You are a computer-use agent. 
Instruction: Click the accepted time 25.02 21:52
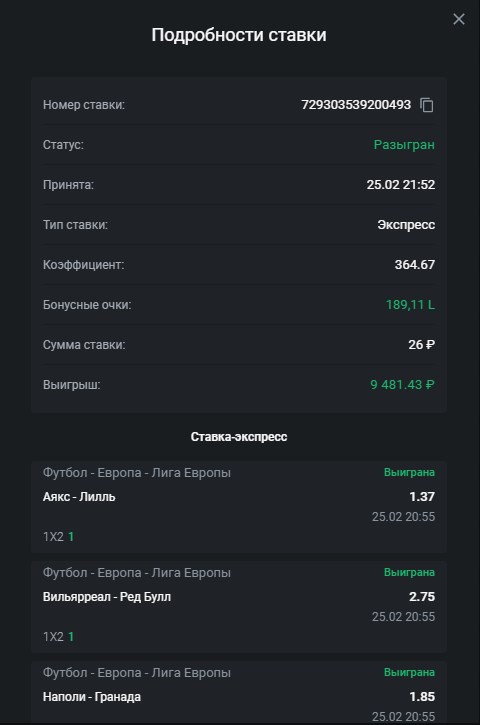pos(401,185)
